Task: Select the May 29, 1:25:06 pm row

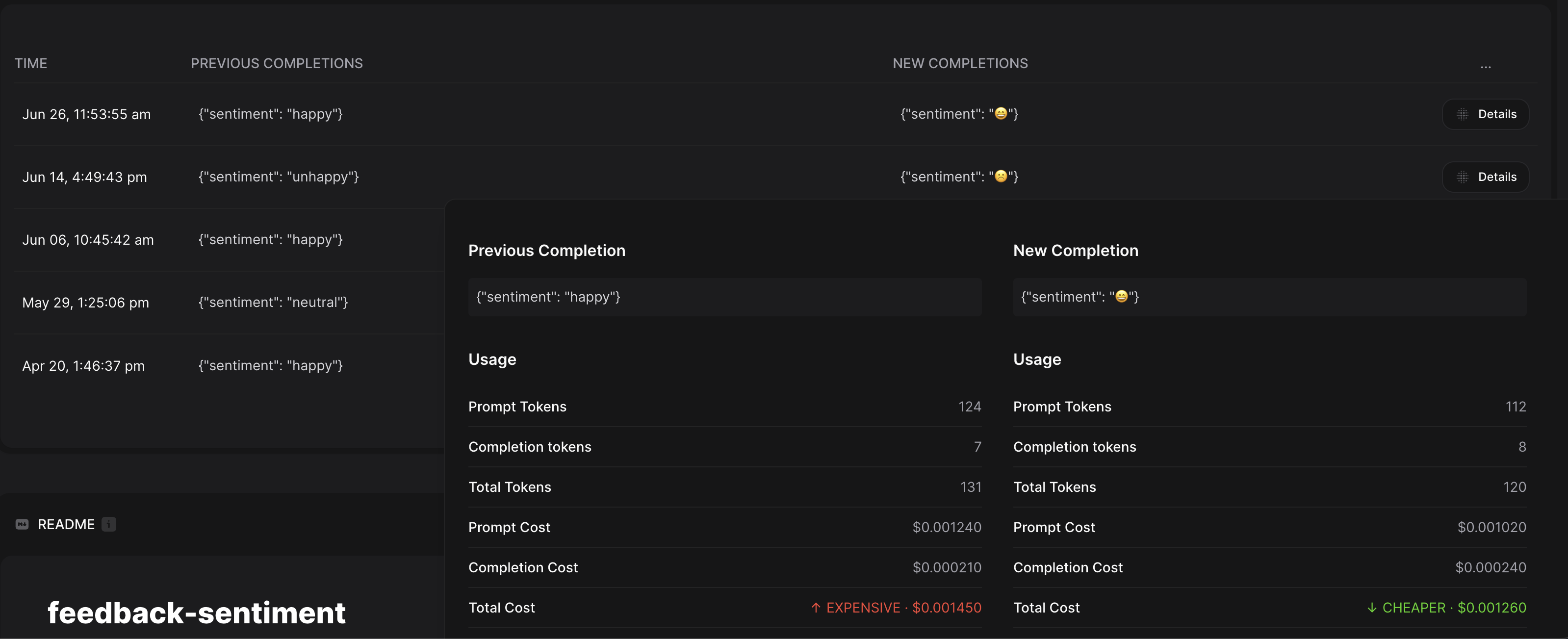Action: click(86, 303)
